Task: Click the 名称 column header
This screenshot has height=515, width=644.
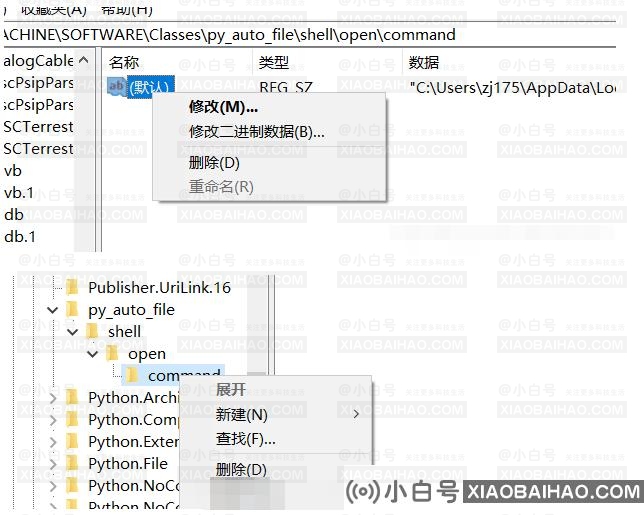Action: tap(177, 62)
